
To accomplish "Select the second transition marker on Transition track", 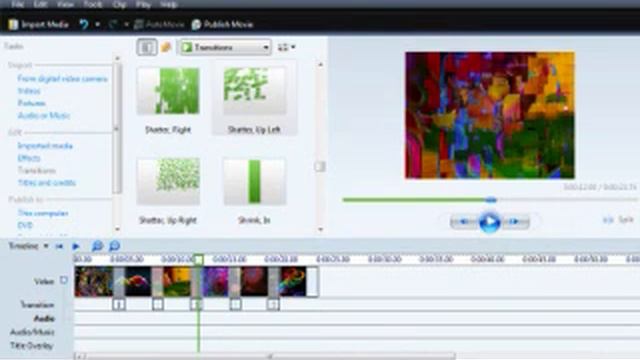I will [x=158, y=304].
